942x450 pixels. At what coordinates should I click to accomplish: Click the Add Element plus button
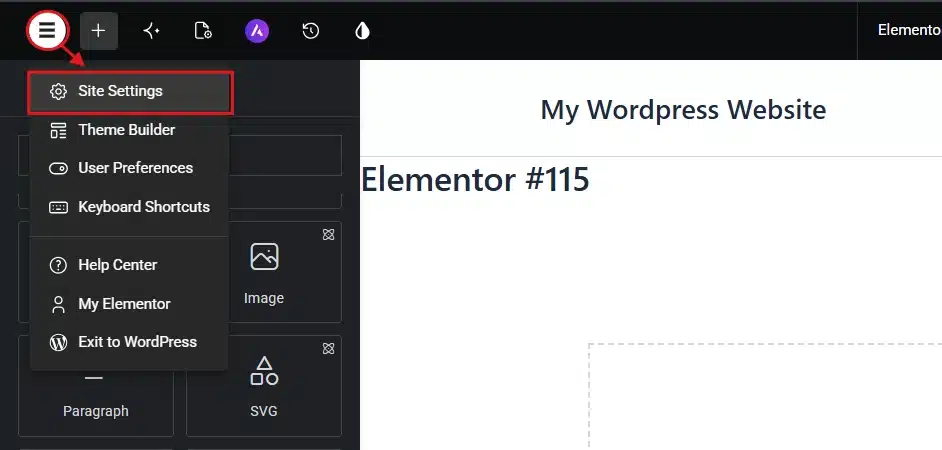(x=99, y=30)
